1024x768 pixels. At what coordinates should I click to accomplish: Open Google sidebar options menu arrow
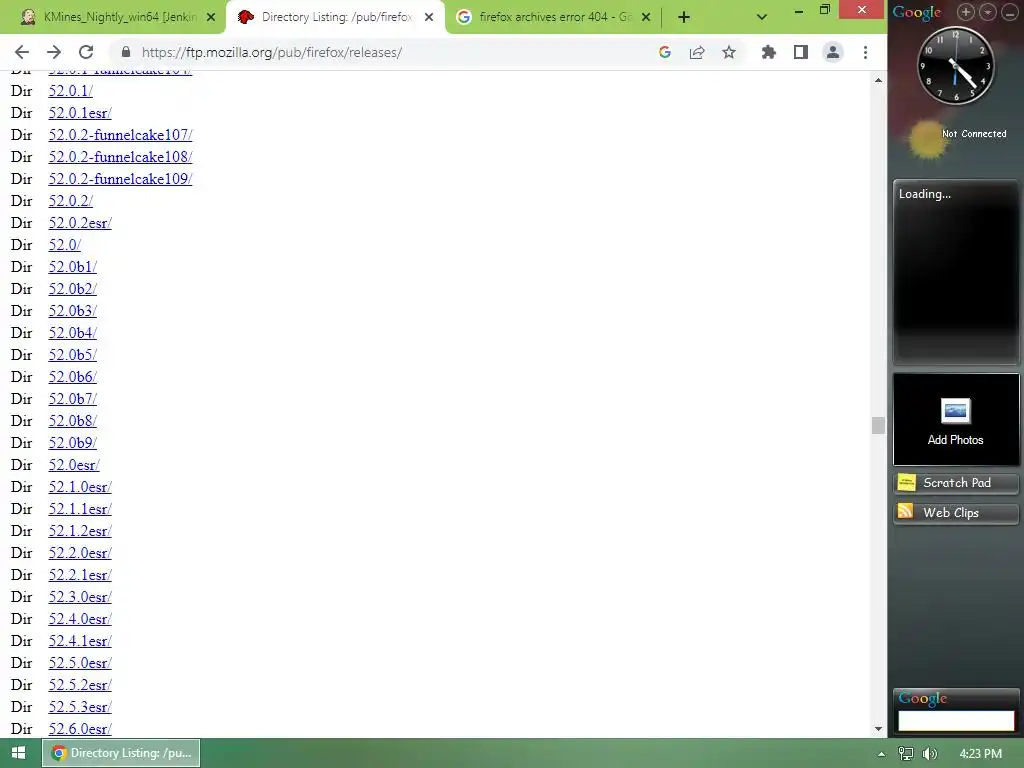(987, 11)
